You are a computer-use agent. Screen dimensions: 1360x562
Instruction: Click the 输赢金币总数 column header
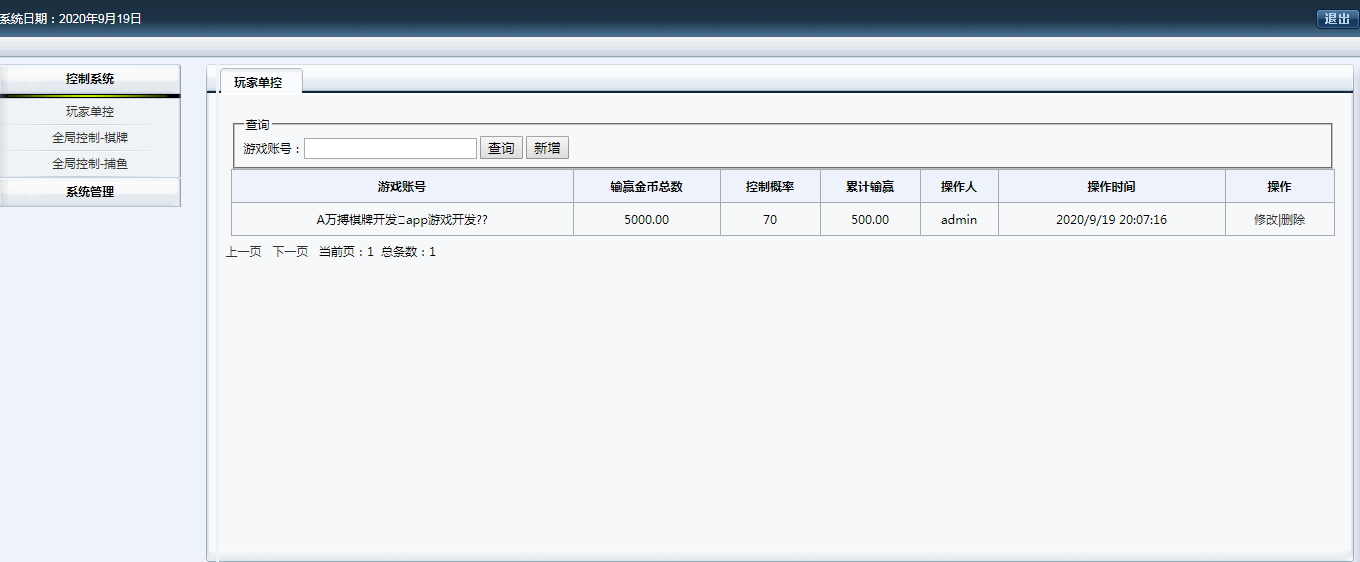646,187
